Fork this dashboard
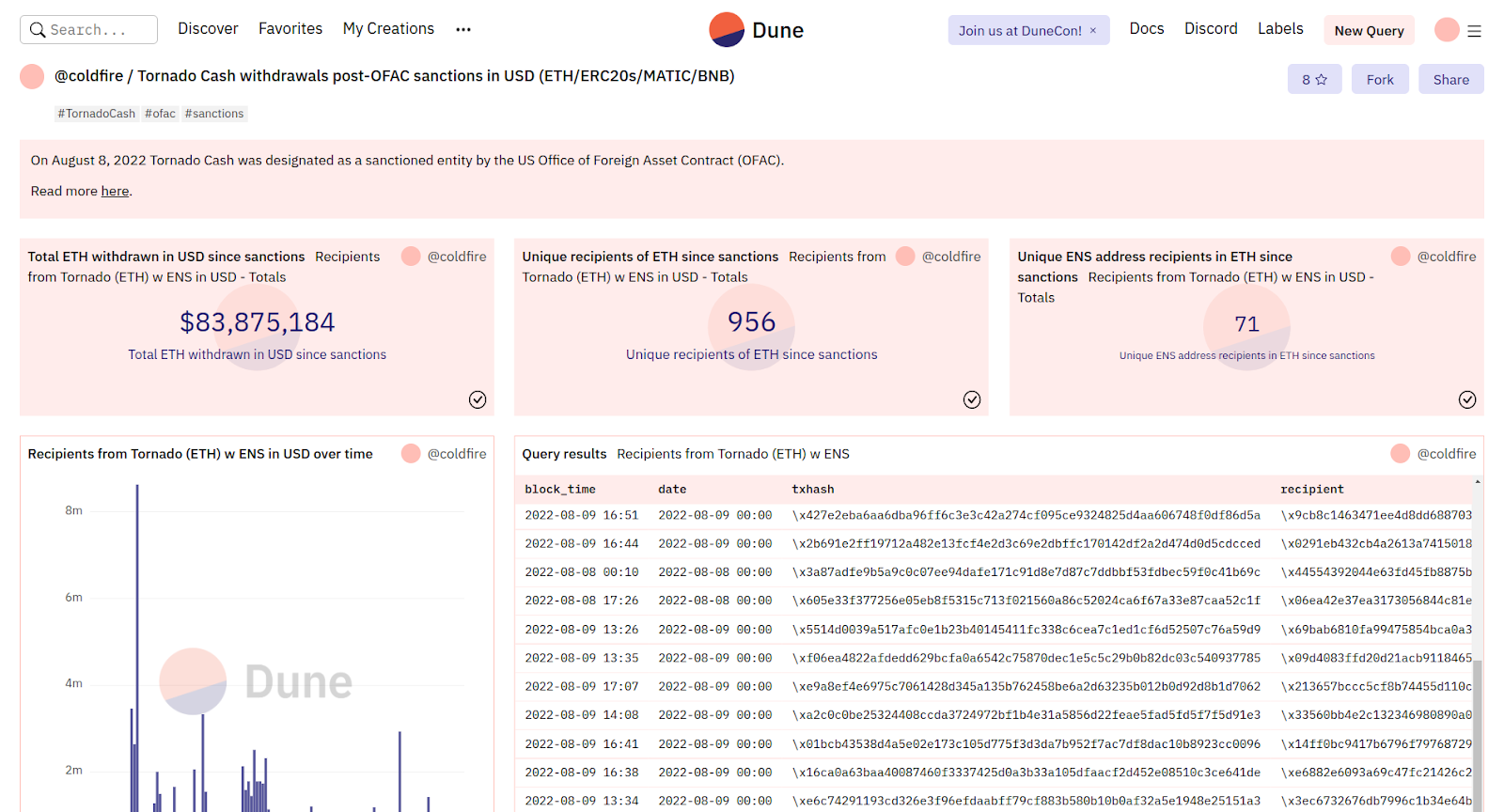The image size is (1504, 812). pos(1380,80)
